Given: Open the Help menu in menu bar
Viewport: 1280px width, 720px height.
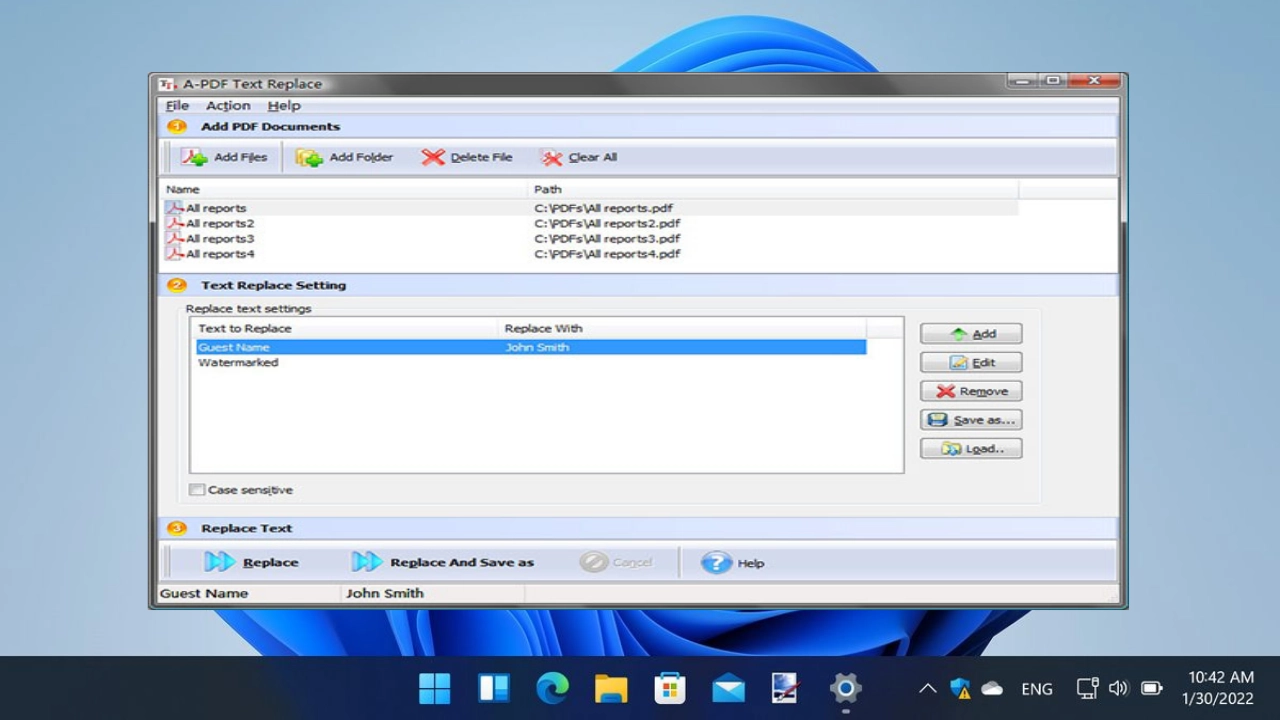Looking at the screenshot, I should coord(284,105).
